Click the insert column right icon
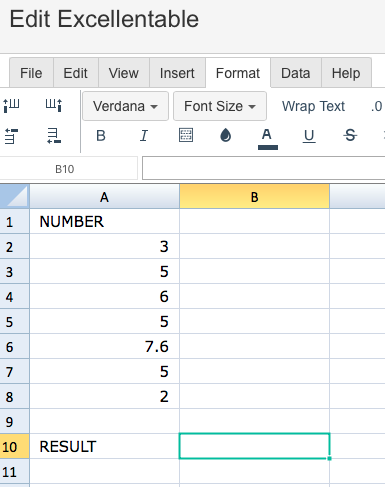The image size is (385, 487). pyautogui.click(x=54, y=105)
